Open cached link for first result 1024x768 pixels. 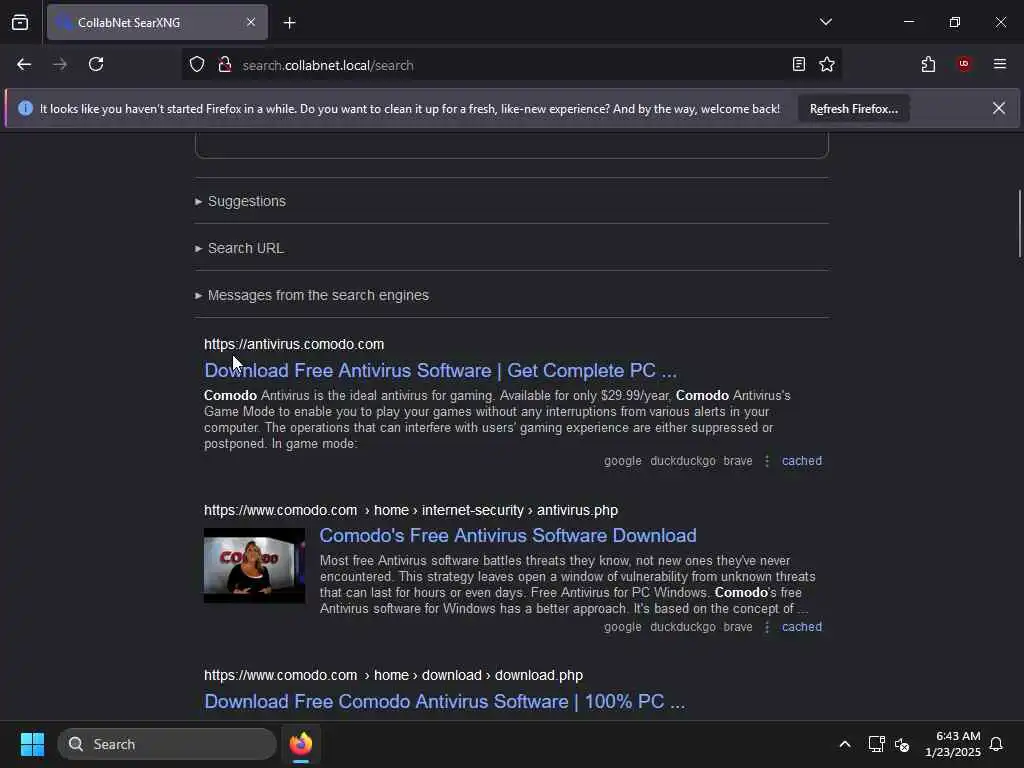click(x=802, y=461)
